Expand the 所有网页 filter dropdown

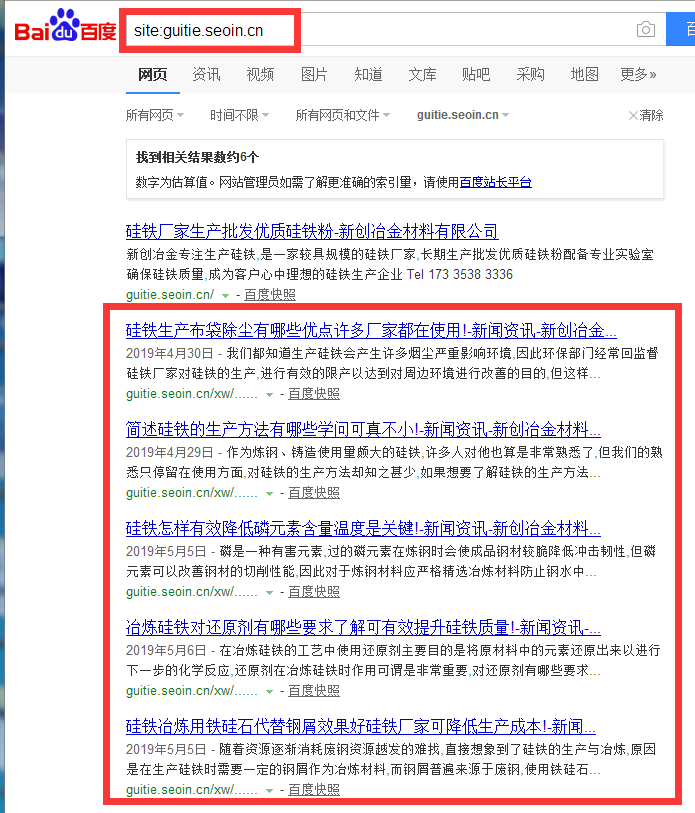[x=155, y=115]
